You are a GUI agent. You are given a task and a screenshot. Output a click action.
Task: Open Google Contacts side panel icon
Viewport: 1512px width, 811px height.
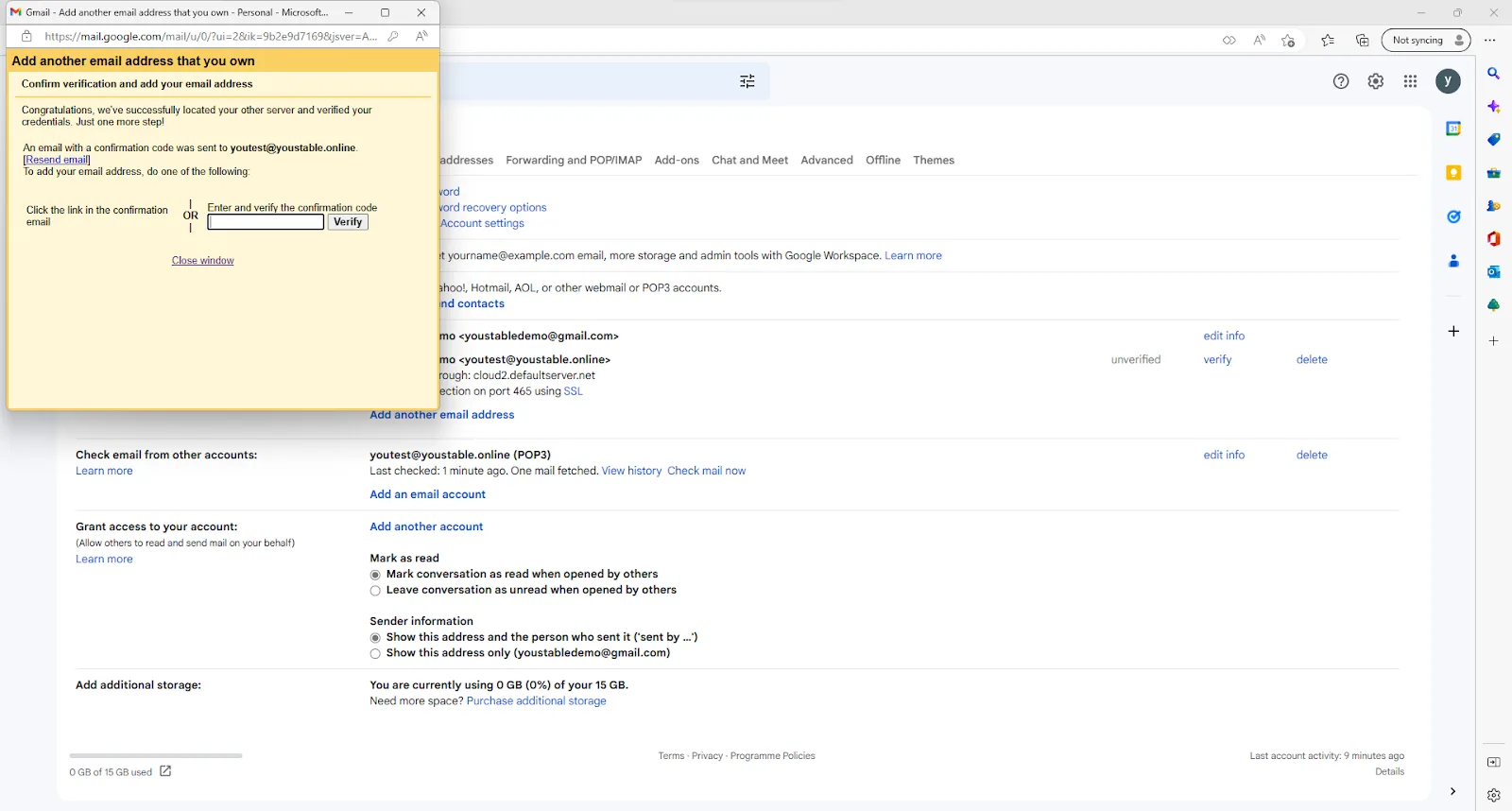(1453, 261)
